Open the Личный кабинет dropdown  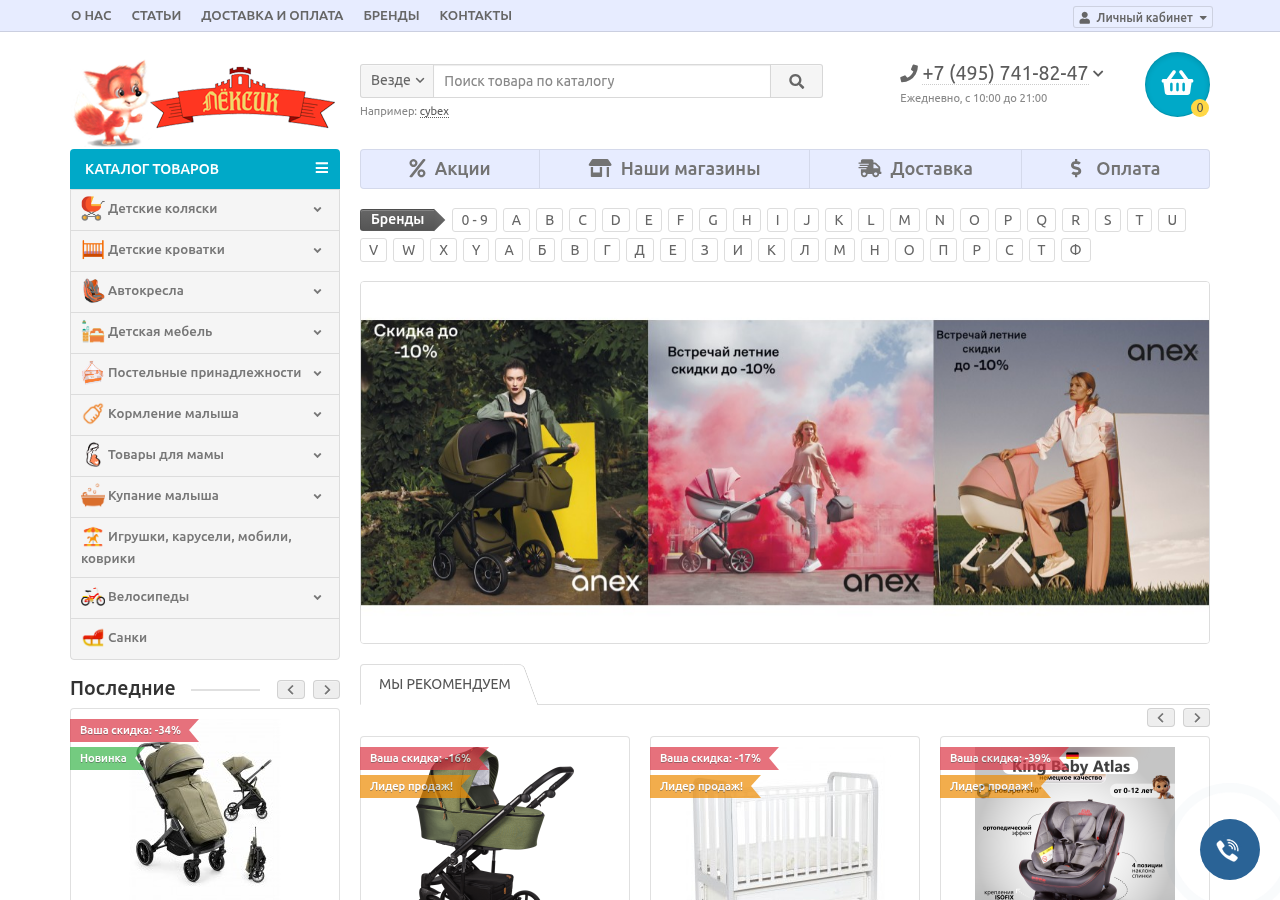click(1143, 17)
